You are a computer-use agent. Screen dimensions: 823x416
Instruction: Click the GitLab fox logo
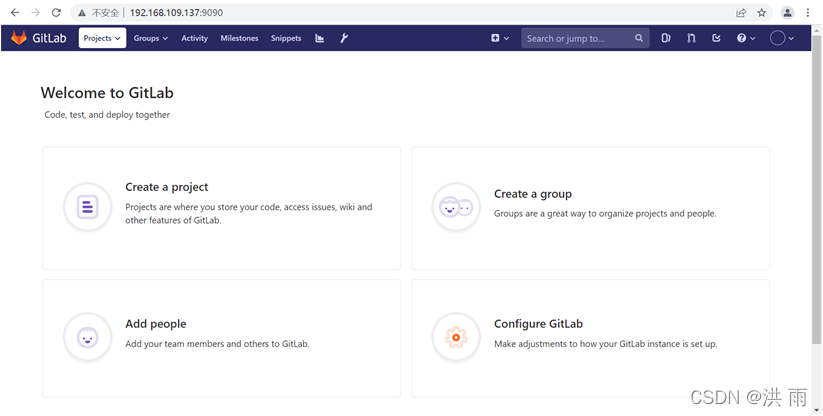pos(19,38)
